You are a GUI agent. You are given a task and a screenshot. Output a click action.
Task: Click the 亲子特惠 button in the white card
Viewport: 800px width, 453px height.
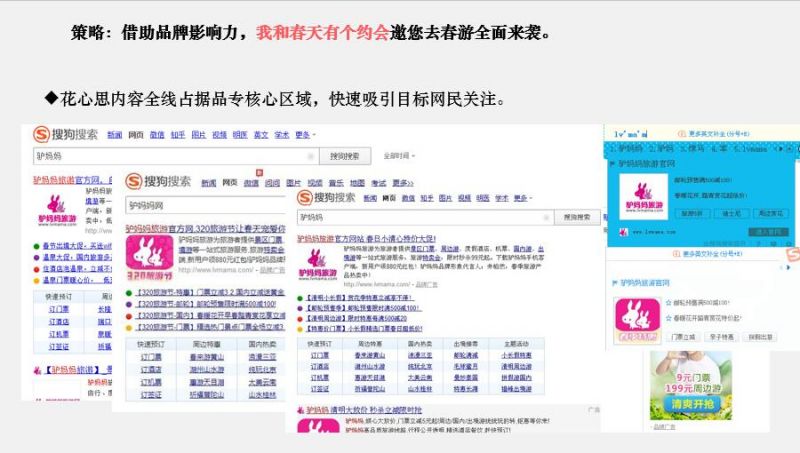[721, 337]
